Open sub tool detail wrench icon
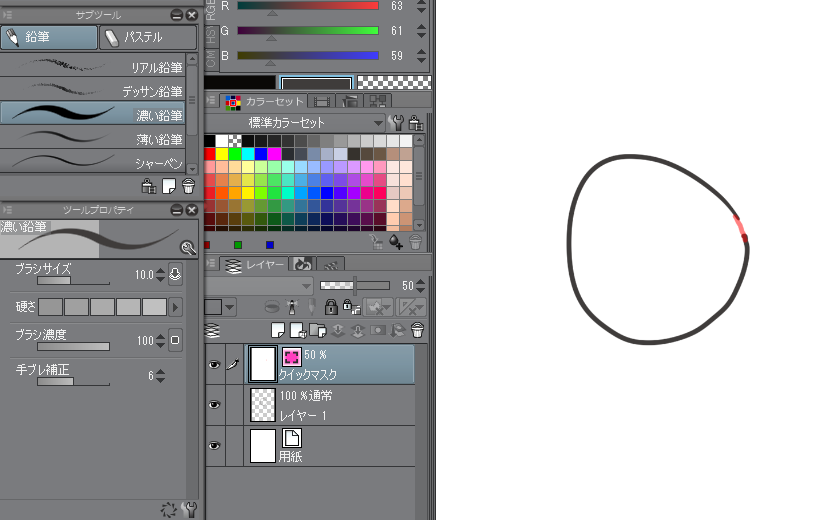This screenshot has width=817, height=520. coord(191,509)
